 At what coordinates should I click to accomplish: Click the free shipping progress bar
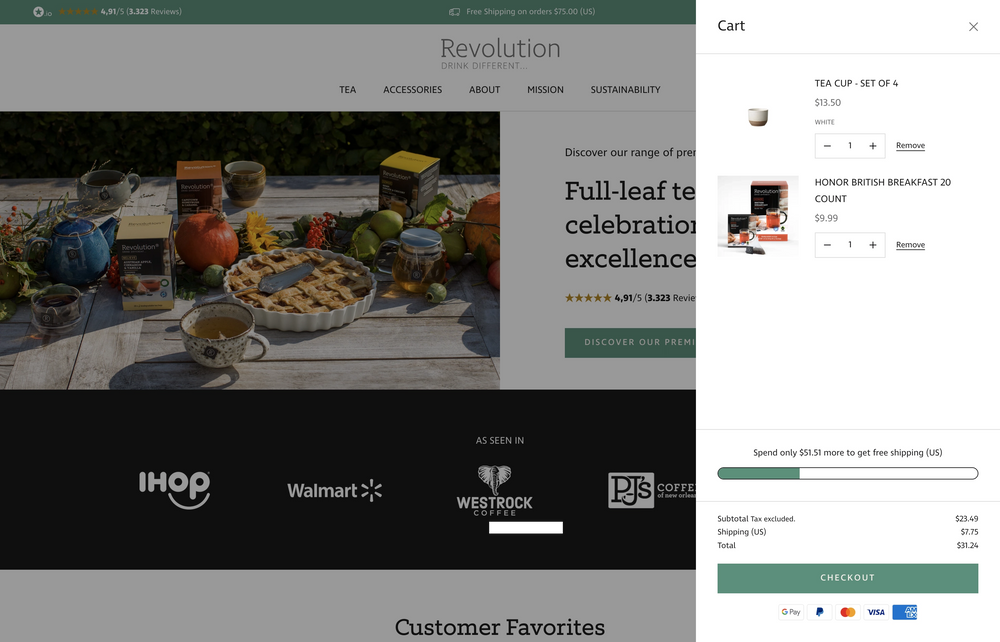pos(847,474)
